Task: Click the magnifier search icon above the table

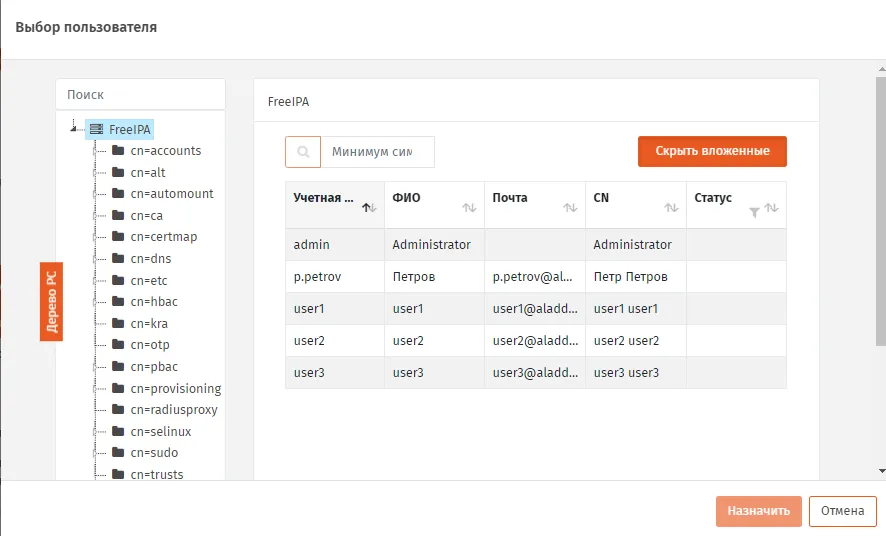Action: pos(303,152)
